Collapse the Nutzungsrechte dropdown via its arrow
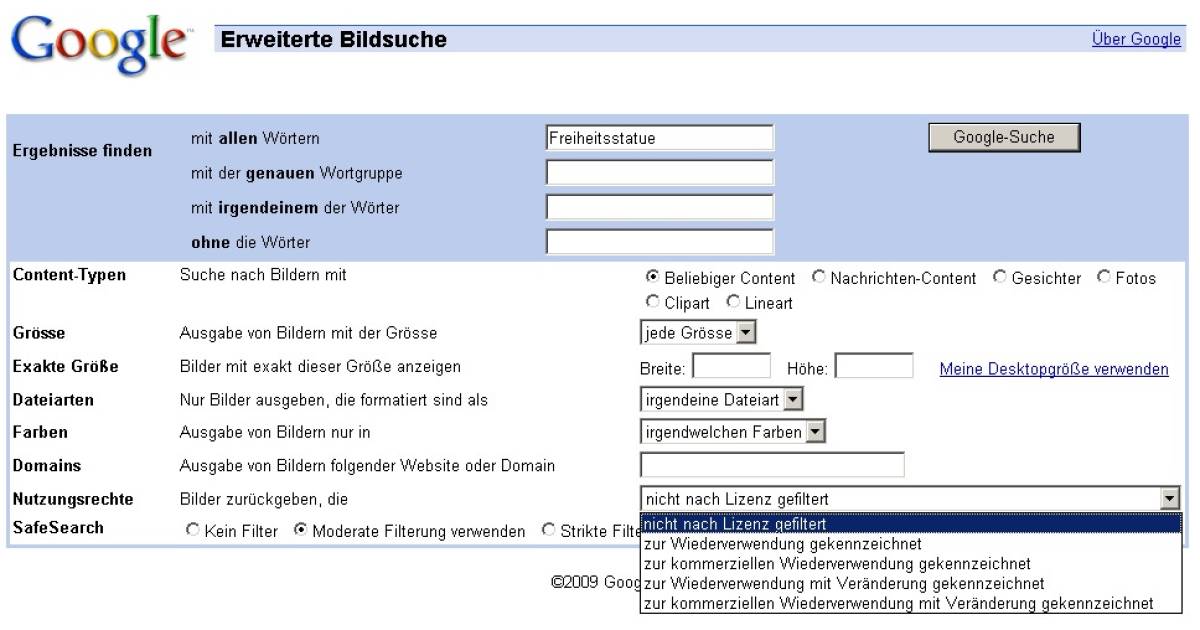The width and height of the screenshot is (1200, 630). (x=1169, y=498)
